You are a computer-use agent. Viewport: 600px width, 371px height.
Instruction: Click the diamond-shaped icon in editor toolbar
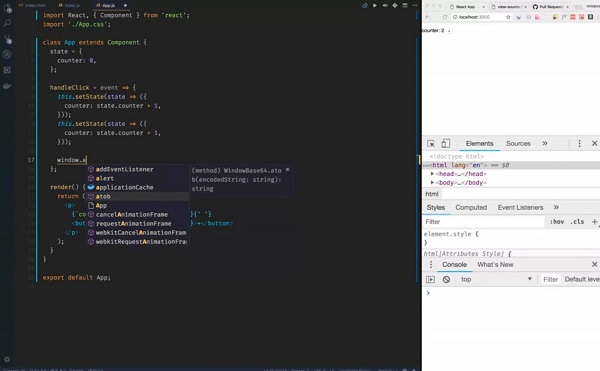[x=395, y=5]
